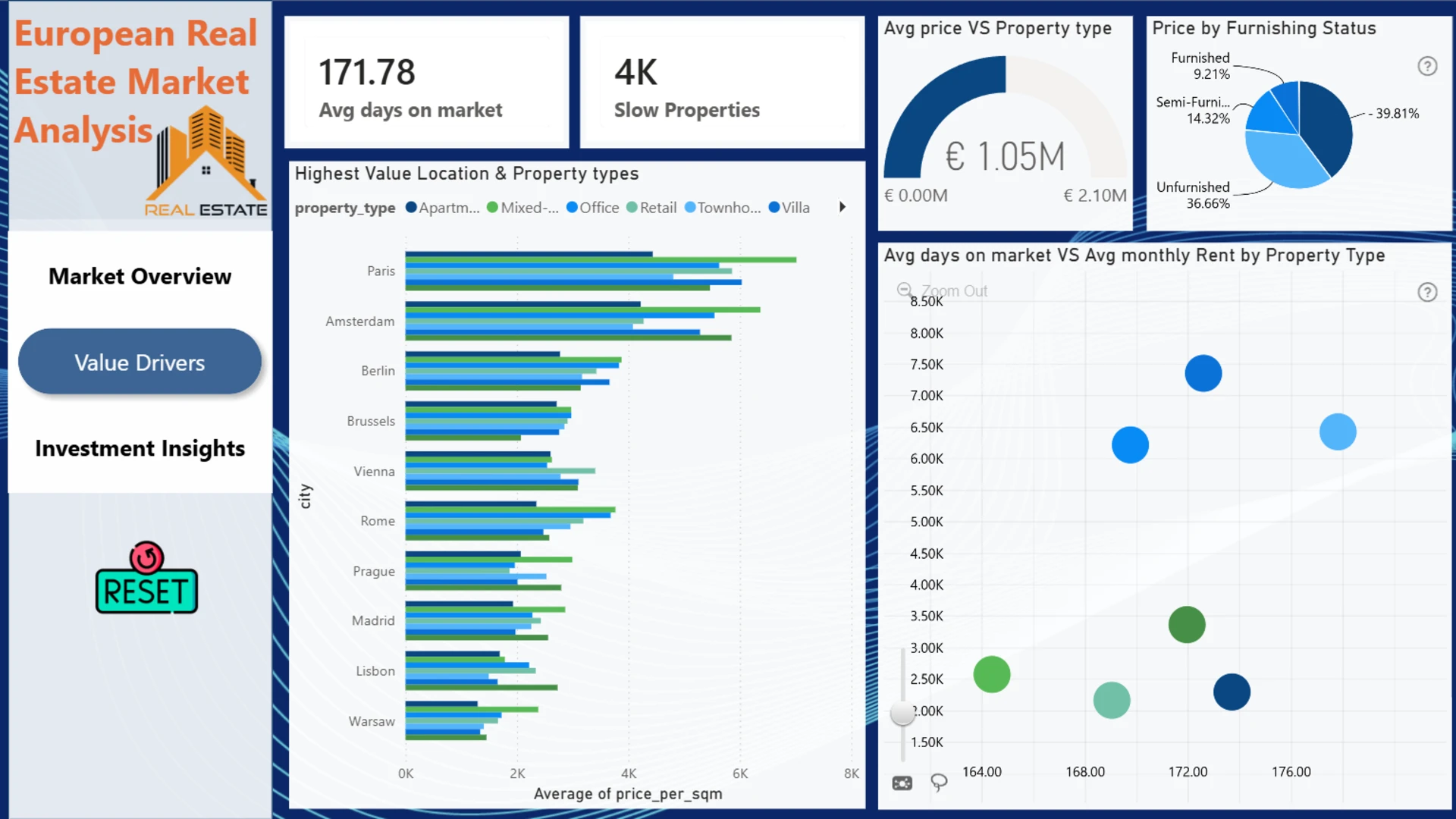This screenshot has width=1456, height=819.
Task: Open help tooltip on furnishing pie chart
Action: click(1427, 67)
